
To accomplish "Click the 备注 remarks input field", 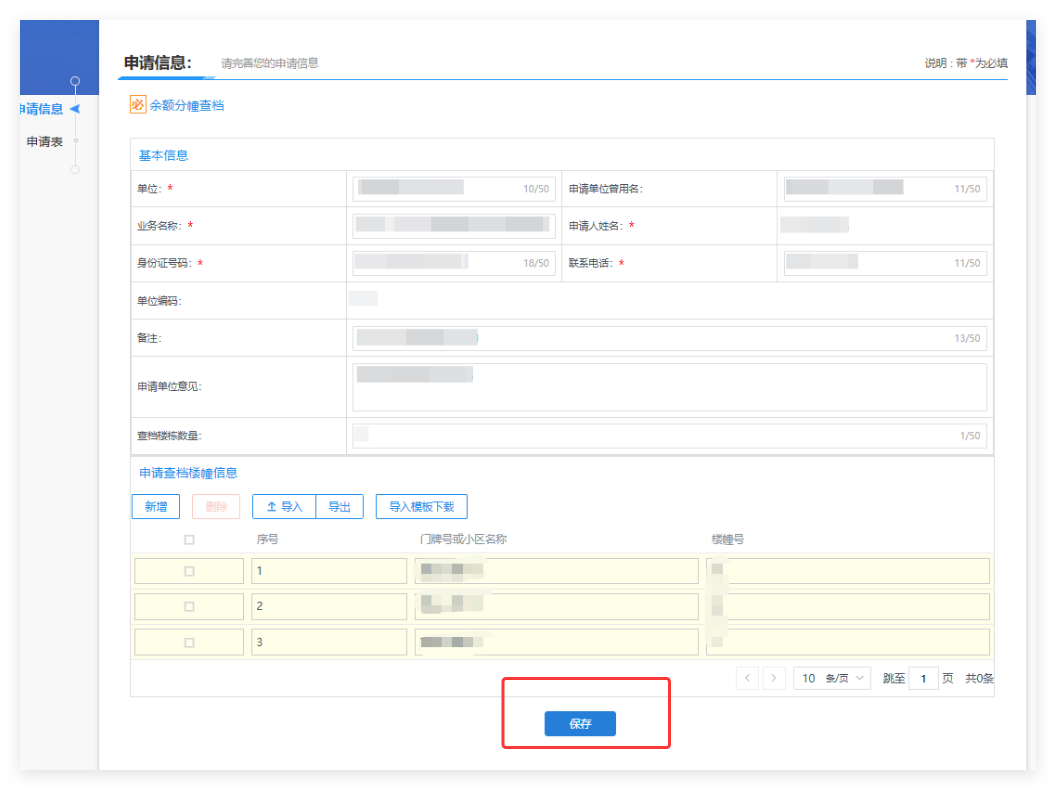I will pyautogui.click(x=669, y=338).
